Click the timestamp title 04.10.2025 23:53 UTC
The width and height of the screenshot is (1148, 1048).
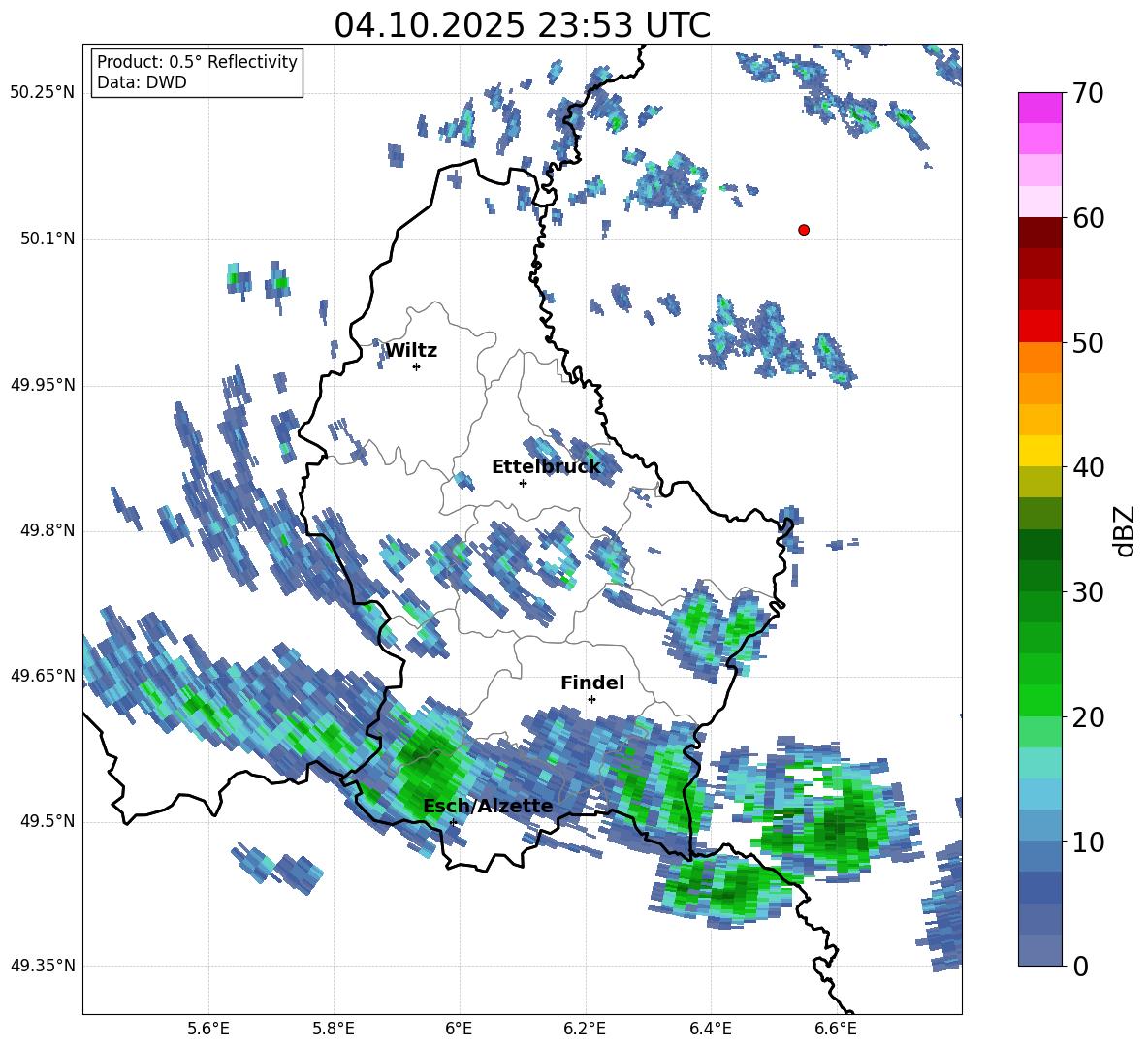[522, 25]
